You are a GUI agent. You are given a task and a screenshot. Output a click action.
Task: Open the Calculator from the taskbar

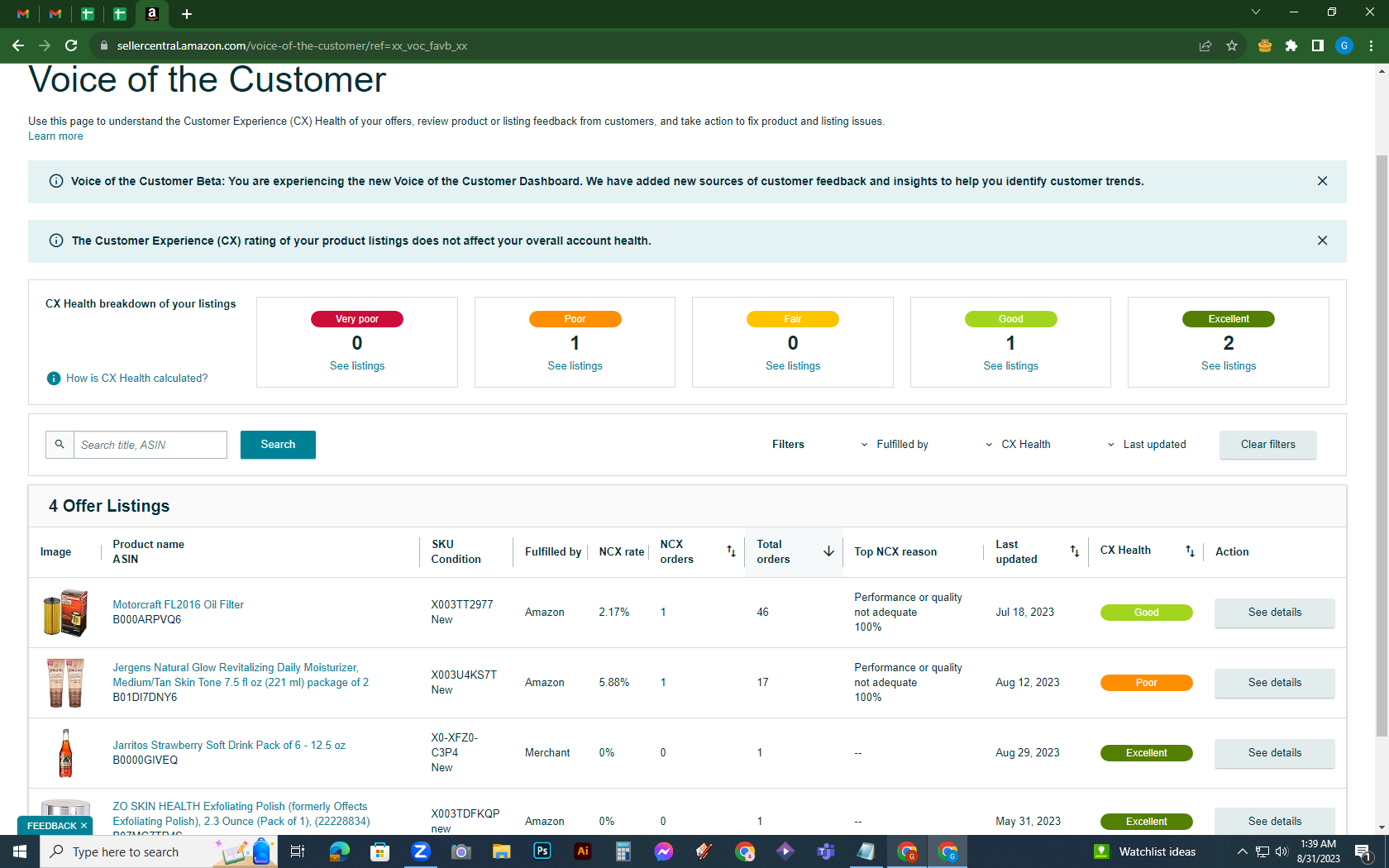pyautogui.click(x=623, y=851)
